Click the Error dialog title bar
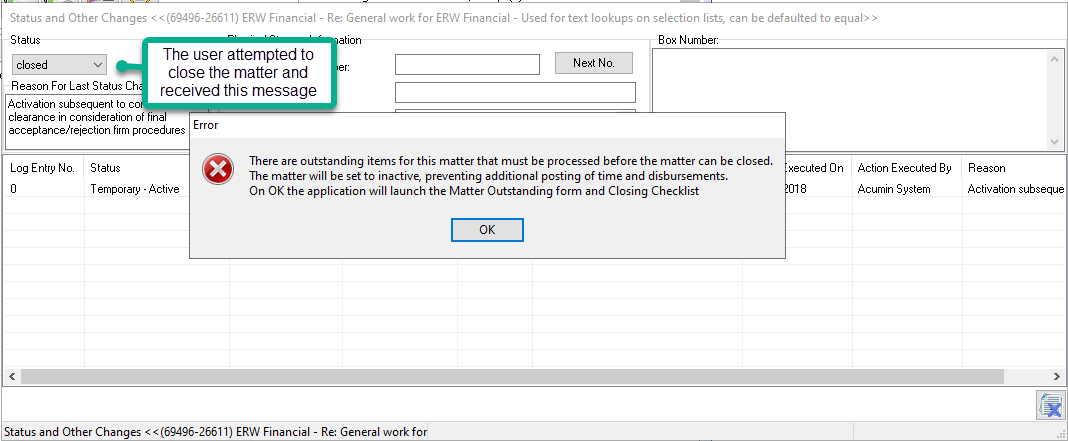Viewport: 1068px width, 441px height. pyautogui.click(x=487, y=125)
